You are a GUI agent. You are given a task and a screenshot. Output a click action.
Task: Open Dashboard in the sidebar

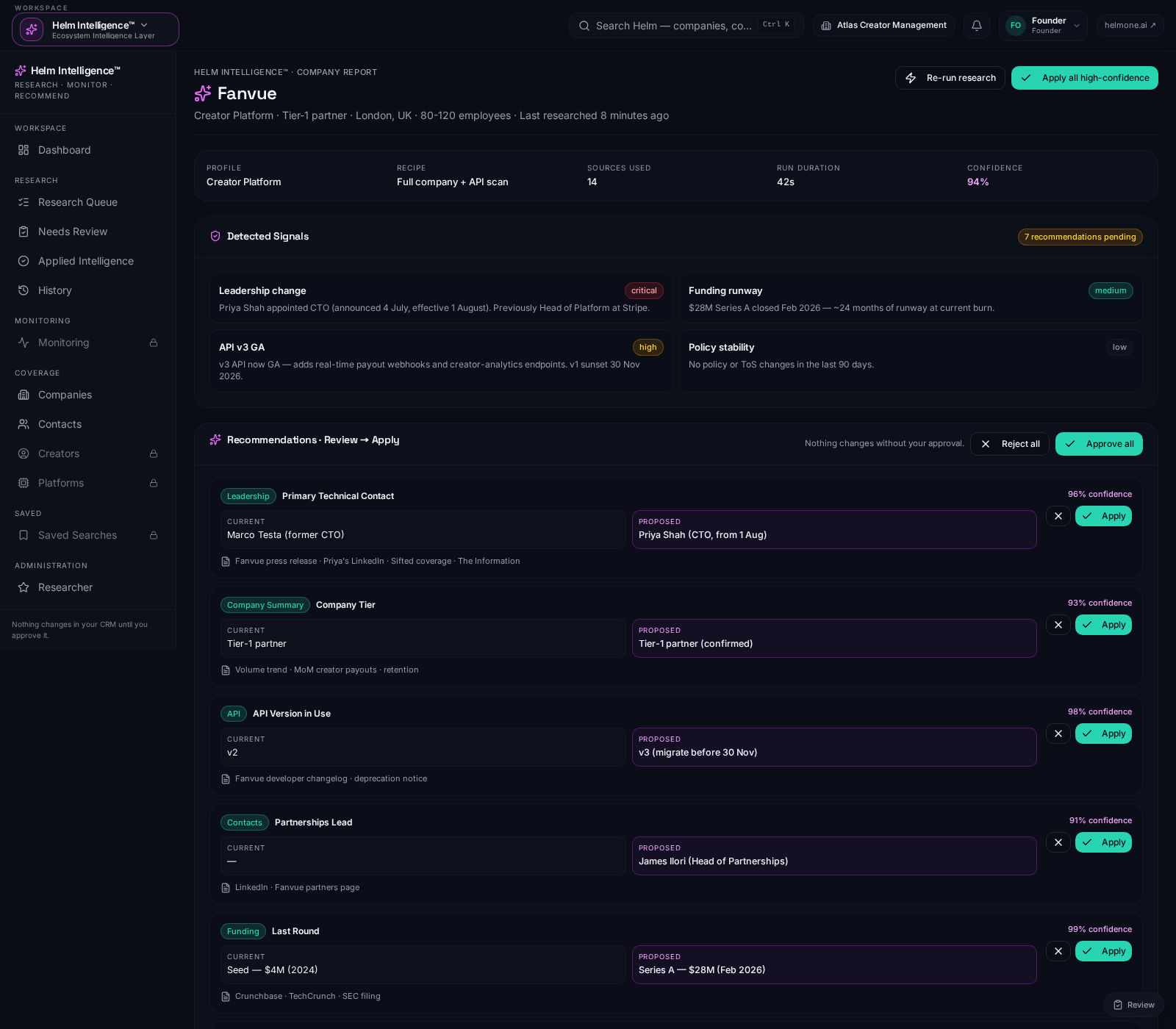(x=88, y=150)
